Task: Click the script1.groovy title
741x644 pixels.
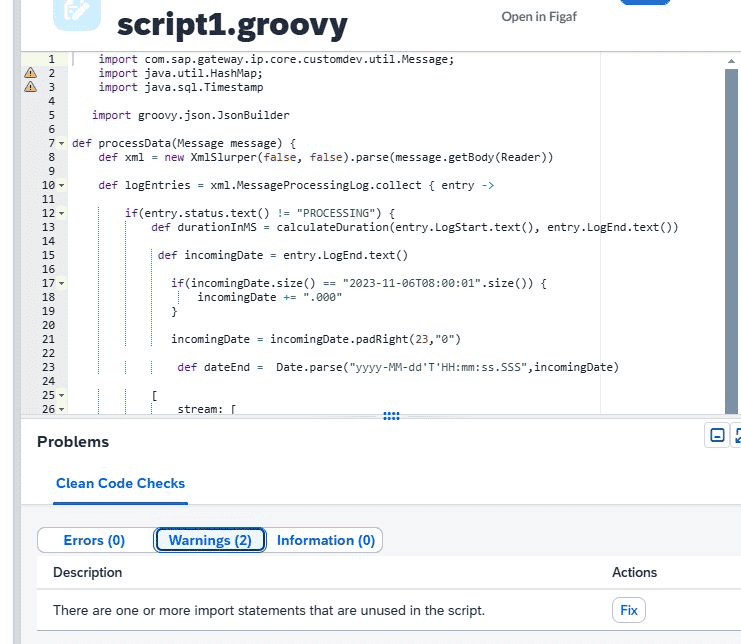Action: pos(232,25)
